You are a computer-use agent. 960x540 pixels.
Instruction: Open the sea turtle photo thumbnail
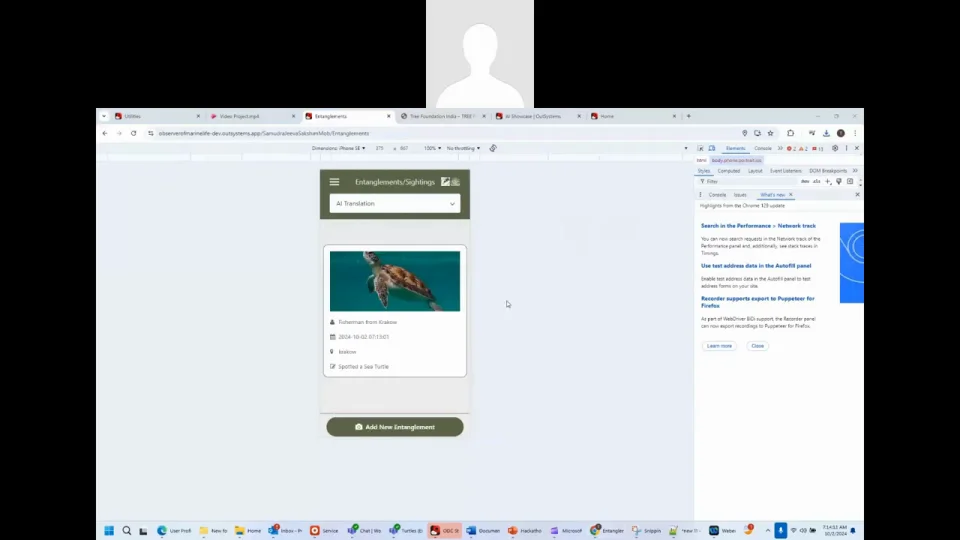tap(395, 281)
